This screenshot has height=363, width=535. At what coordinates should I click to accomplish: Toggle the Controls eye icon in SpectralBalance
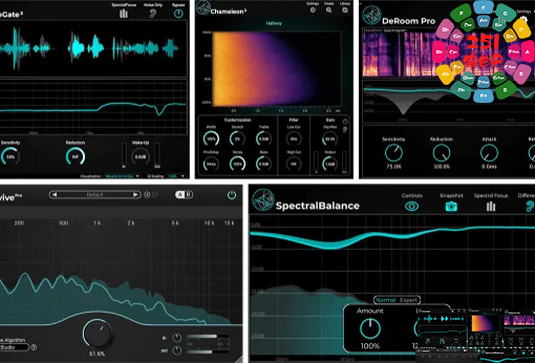tap(412, 206)
